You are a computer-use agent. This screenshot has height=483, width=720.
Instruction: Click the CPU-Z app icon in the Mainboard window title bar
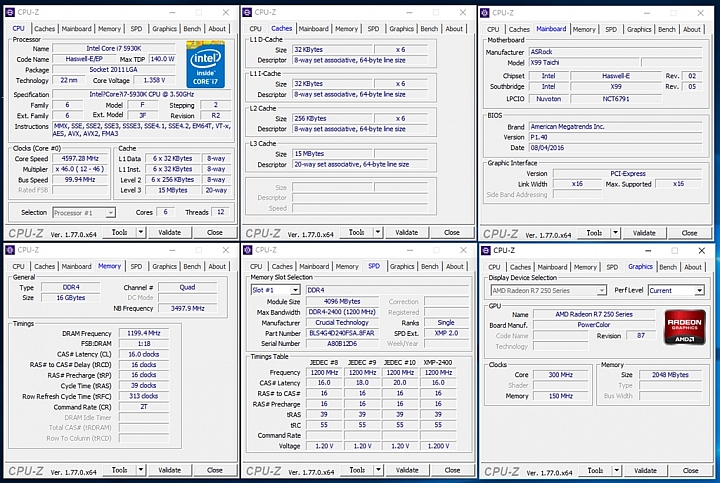(x=485, y=13)
